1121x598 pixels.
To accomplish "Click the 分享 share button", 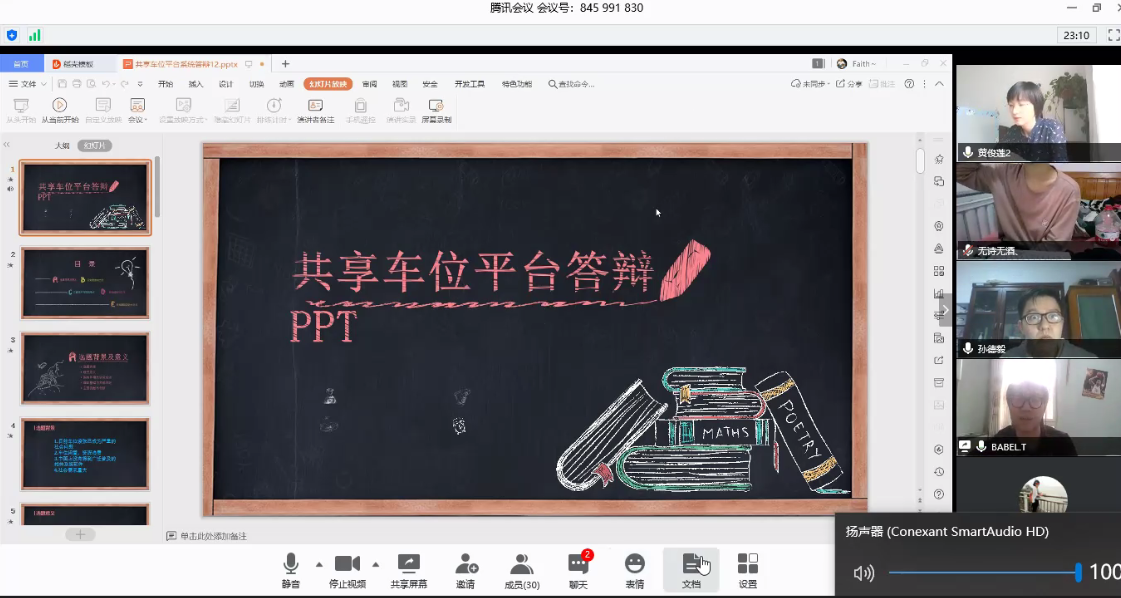I will [849, 84].
